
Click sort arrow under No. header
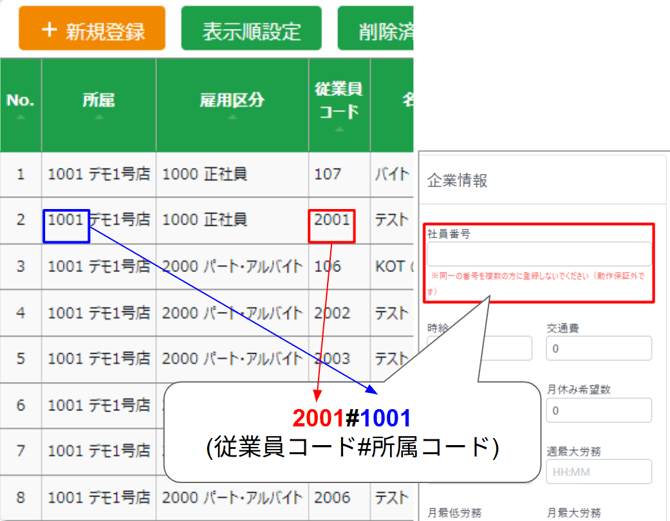20,116
